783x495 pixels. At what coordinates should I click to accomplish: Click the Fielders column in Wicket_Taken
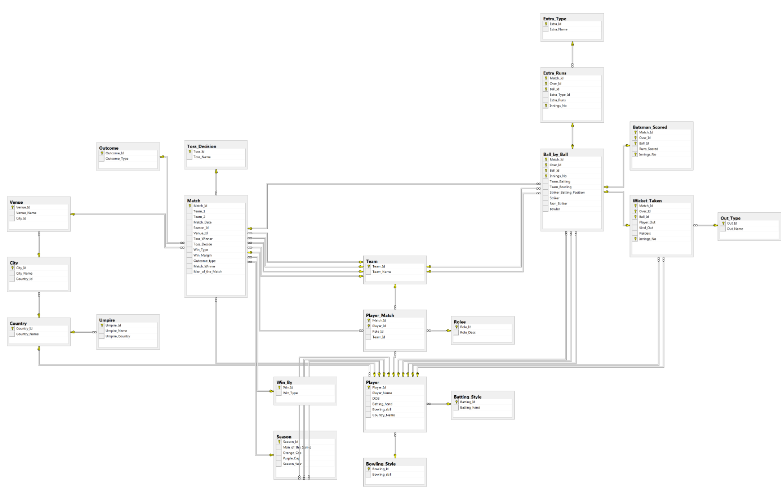click(x=661, y=233)
